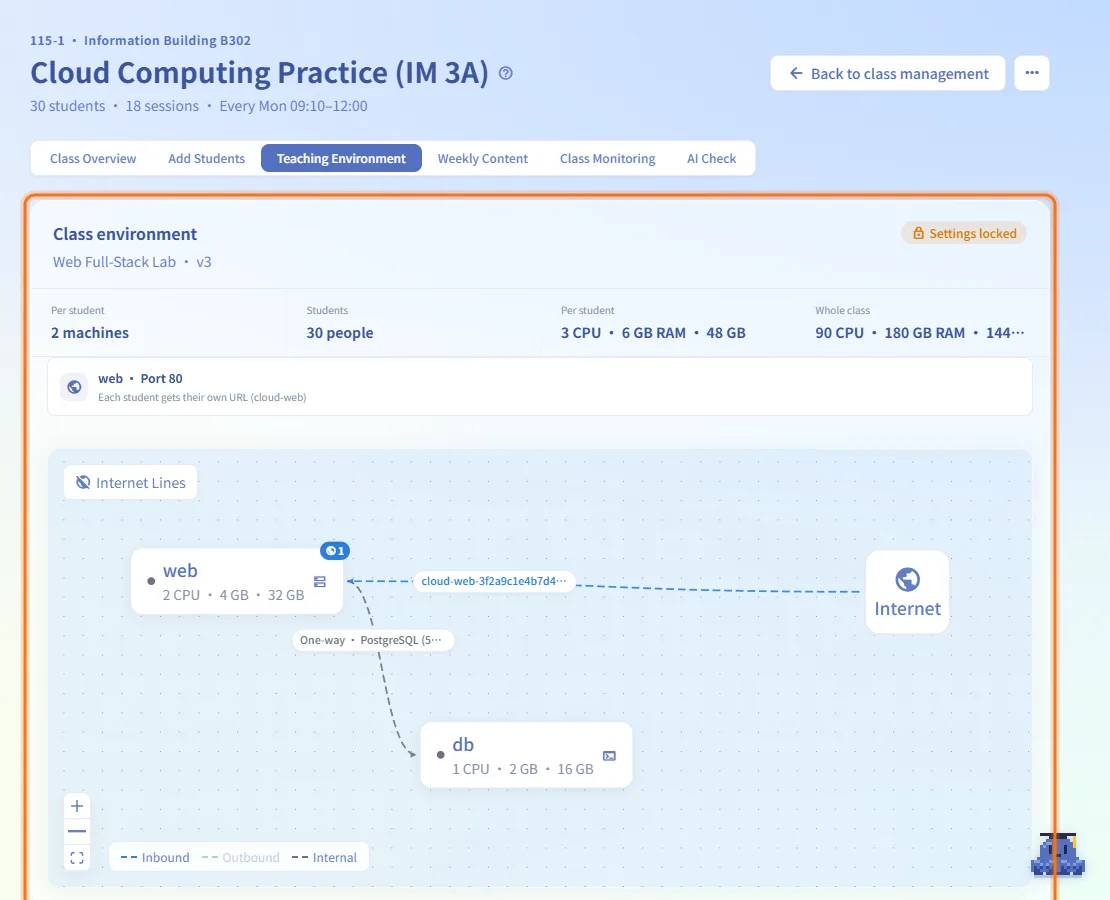Click the server icon on the web node
The height and width of the screenshot is (900, 1110).
tap(320, 581)
